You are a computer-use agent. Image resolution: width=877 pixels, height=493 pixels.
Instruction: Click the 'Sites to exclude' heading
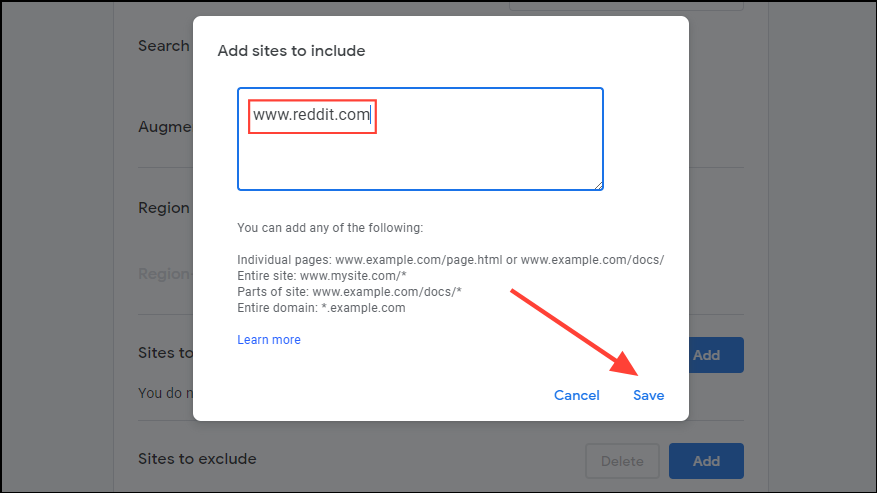[x=197, y=459]
